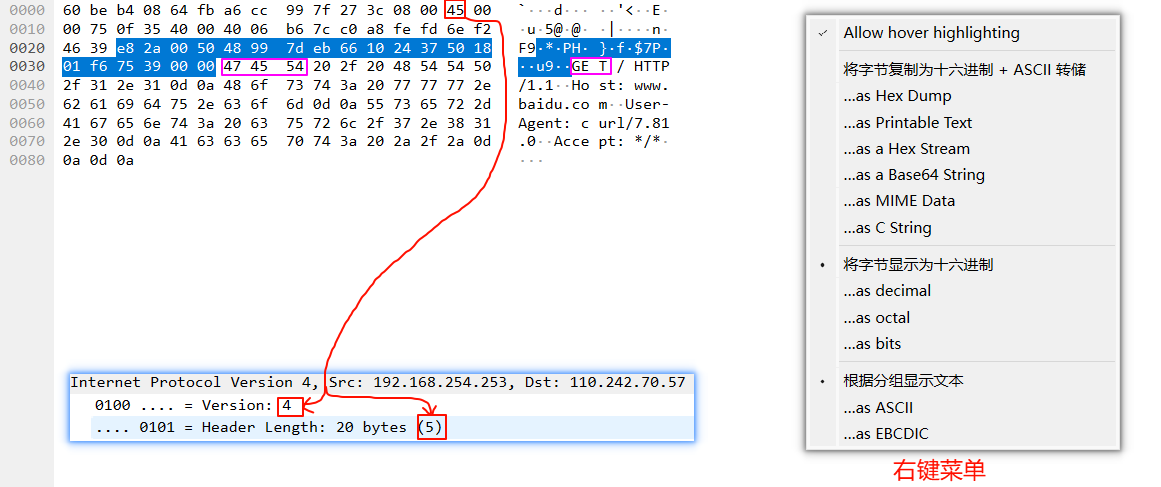Copy bytes as a Hex Stream
Viewport: 1161px width, 487px height.
tap(906, 149)
